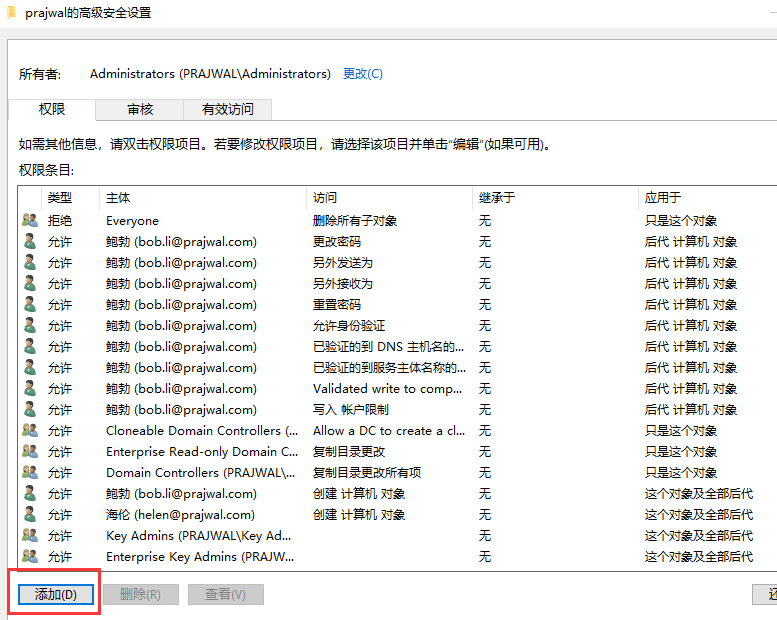
Task: Click 允许 in the 海伦 row
Action: pyautogui.click(x=60, y=515)
